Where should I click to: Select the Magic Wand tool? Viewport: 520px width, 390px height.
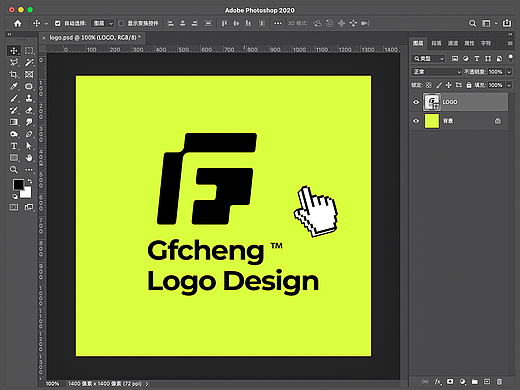pyautogui.click(x=29, y=62)
